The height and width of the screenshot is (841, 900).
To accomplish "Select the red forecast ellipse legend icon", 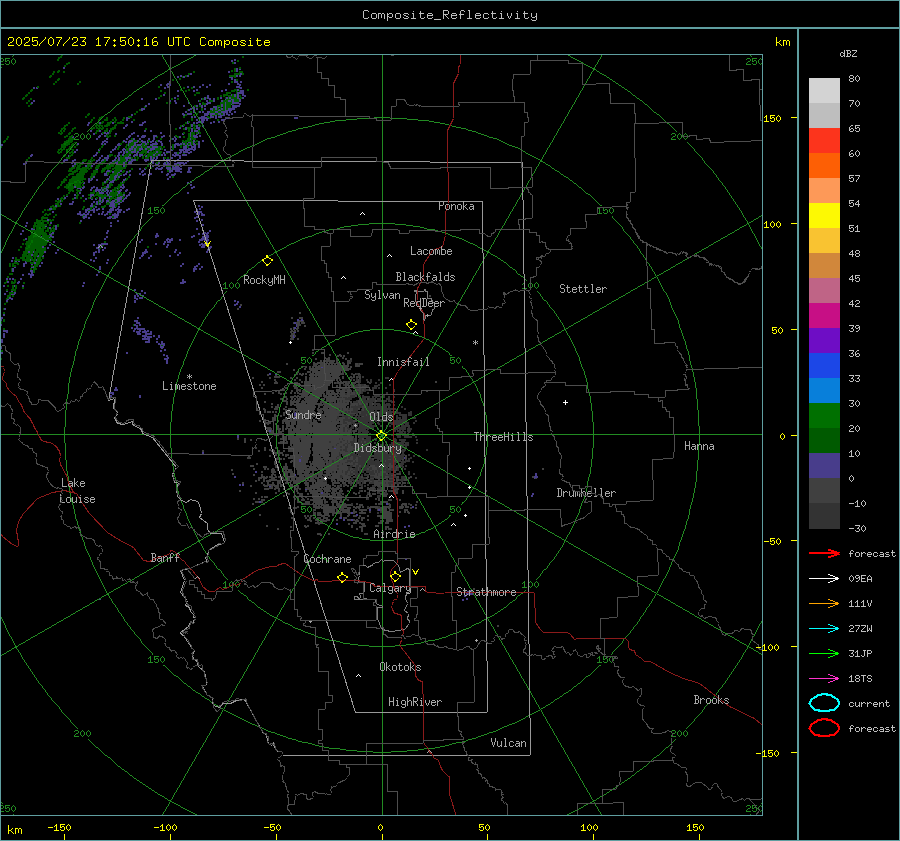I will (x=824, y=728).
